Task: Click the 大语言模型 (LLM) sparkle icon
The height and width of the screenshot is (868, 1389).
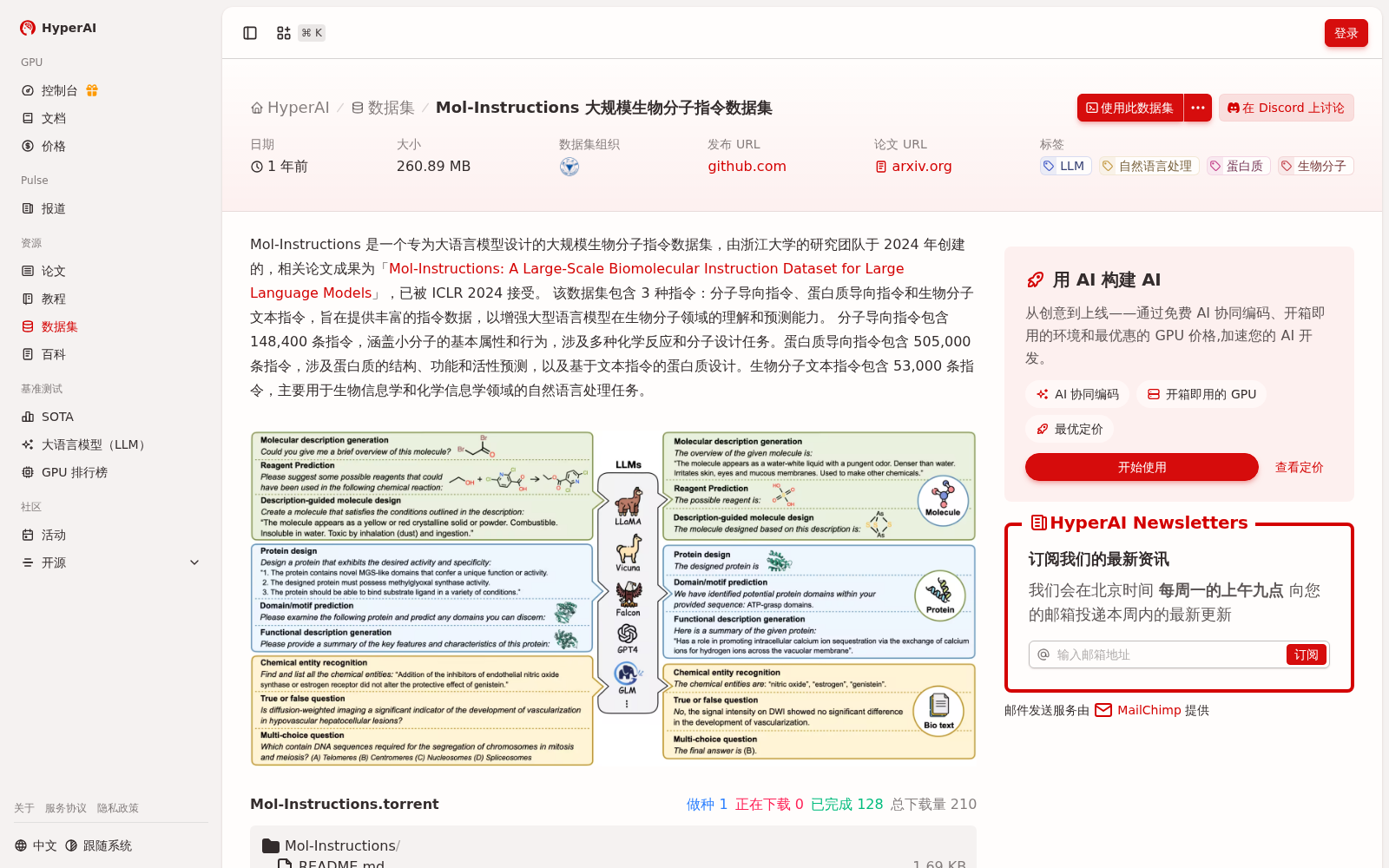Action: point(28,444)
